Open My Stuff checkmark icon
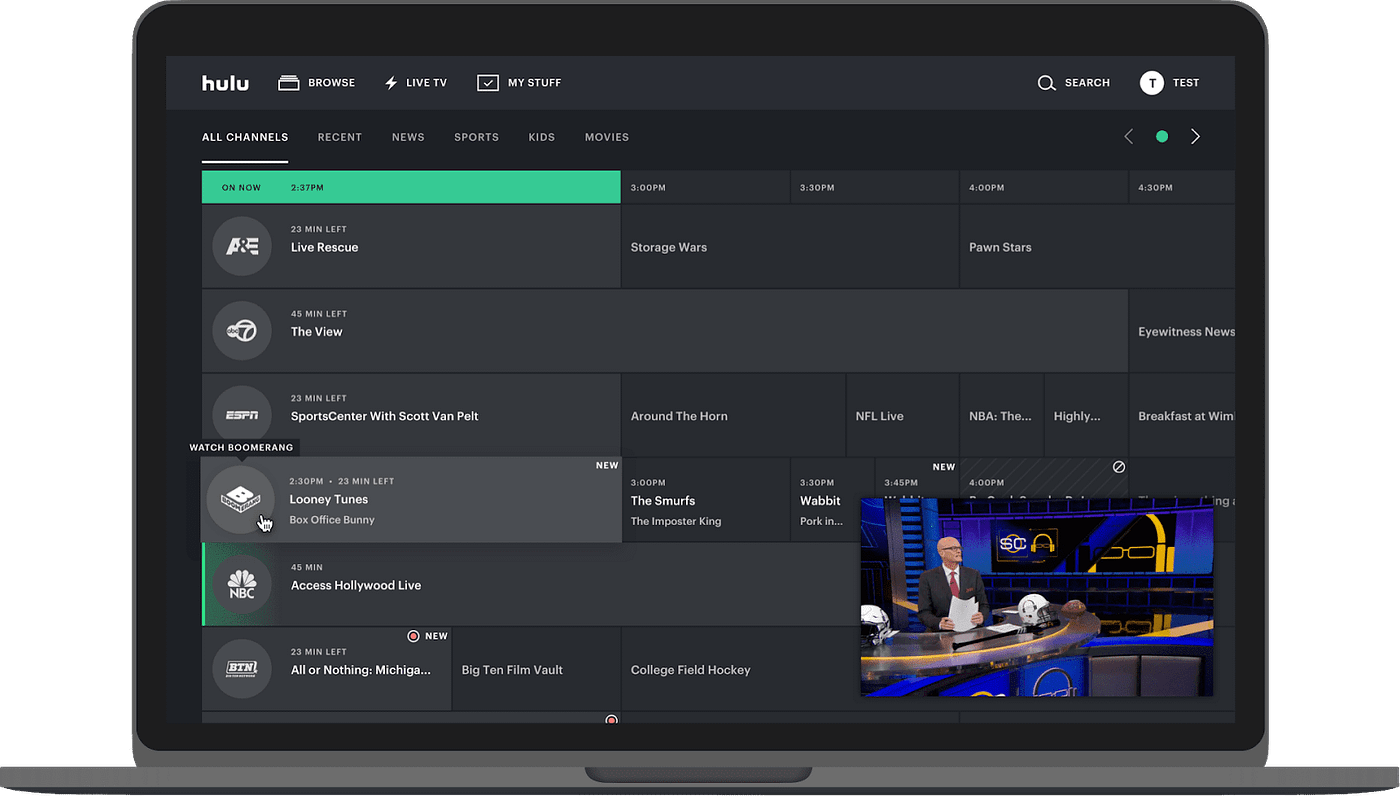Image resolution: width=1400 pixels, height=796 pixels. click(x=488, y=83)
